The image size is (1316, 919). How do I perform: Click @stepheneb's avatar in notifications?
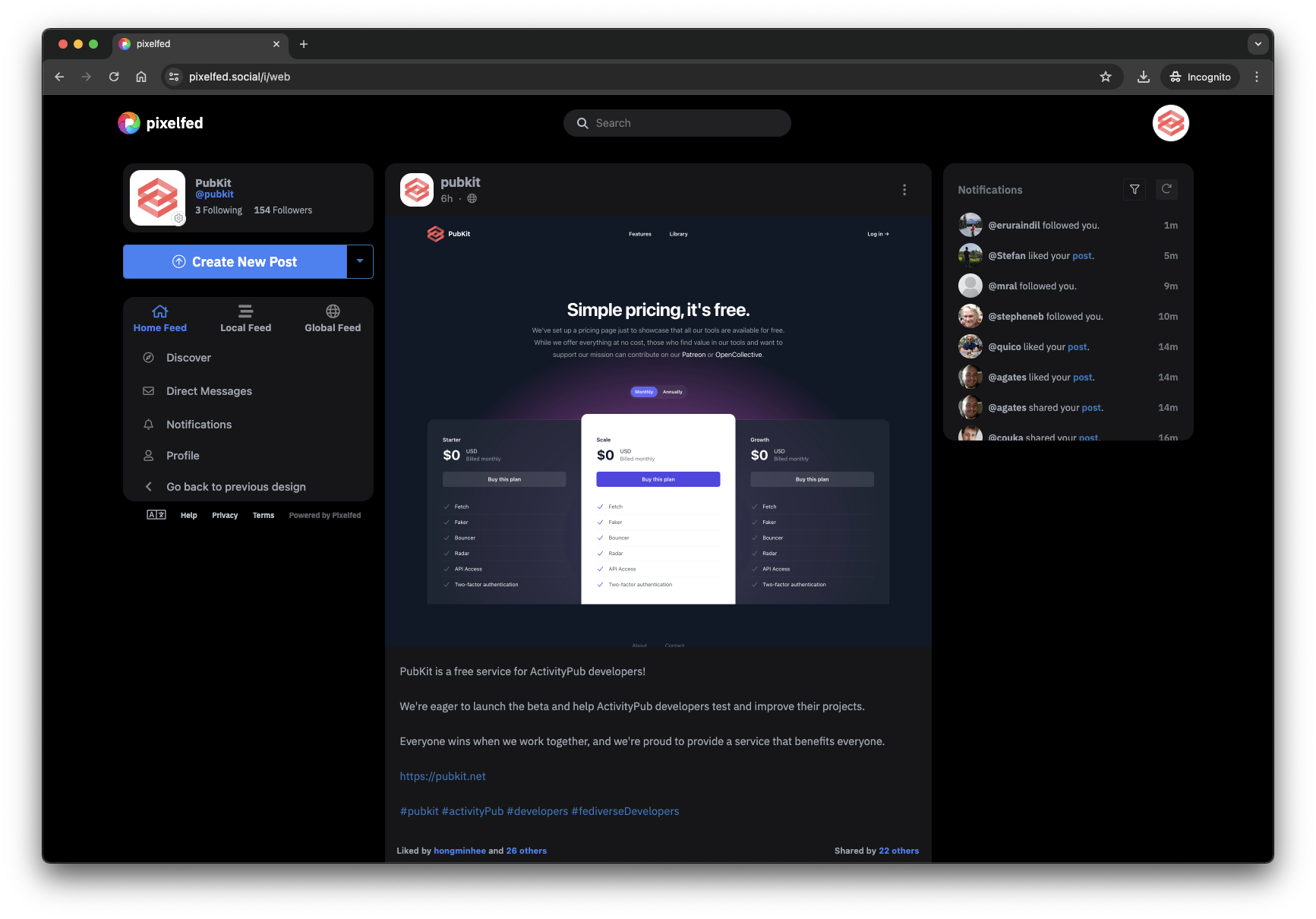(x=970, y=316)
